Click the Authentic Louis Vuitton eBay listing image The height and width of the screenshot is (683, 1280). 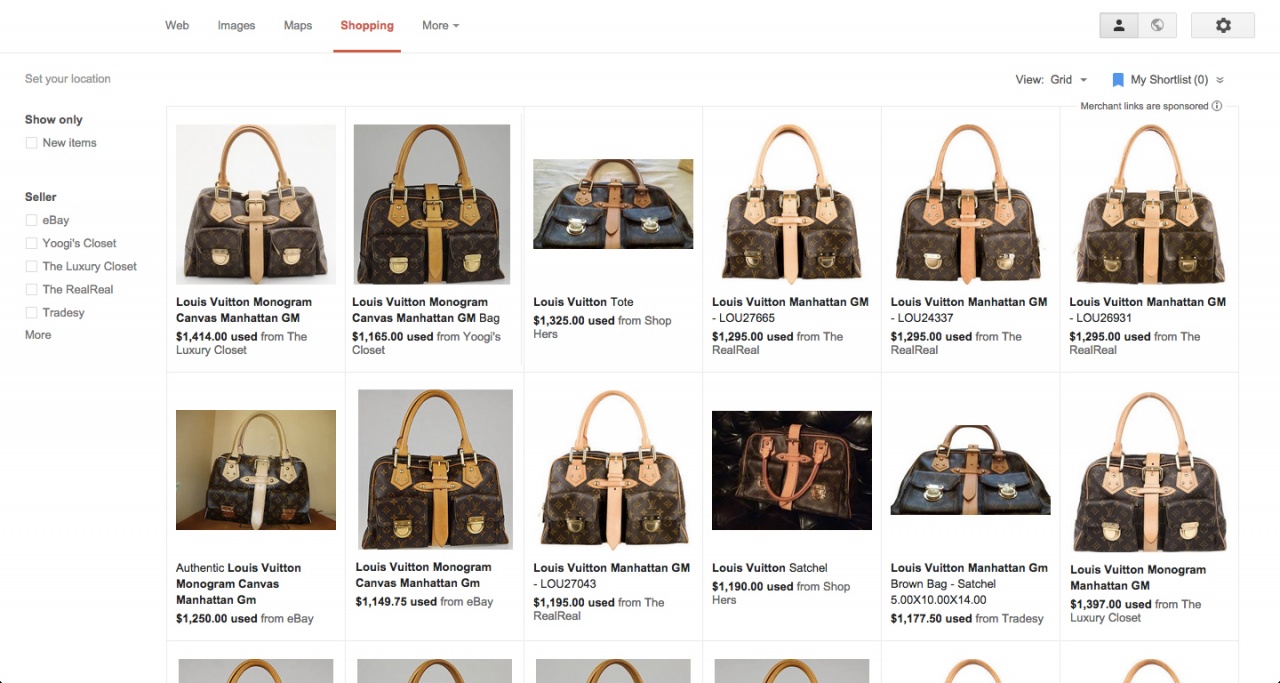(x=256, y=470)
